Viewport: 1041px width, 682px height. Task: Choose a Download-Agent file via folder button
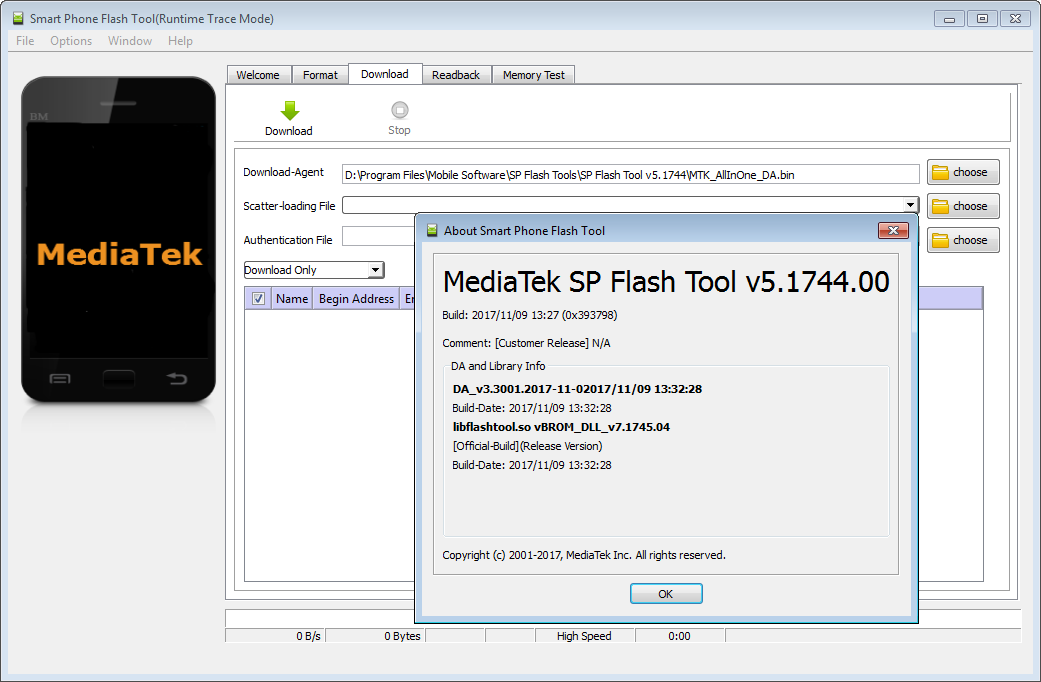(963, 173)
